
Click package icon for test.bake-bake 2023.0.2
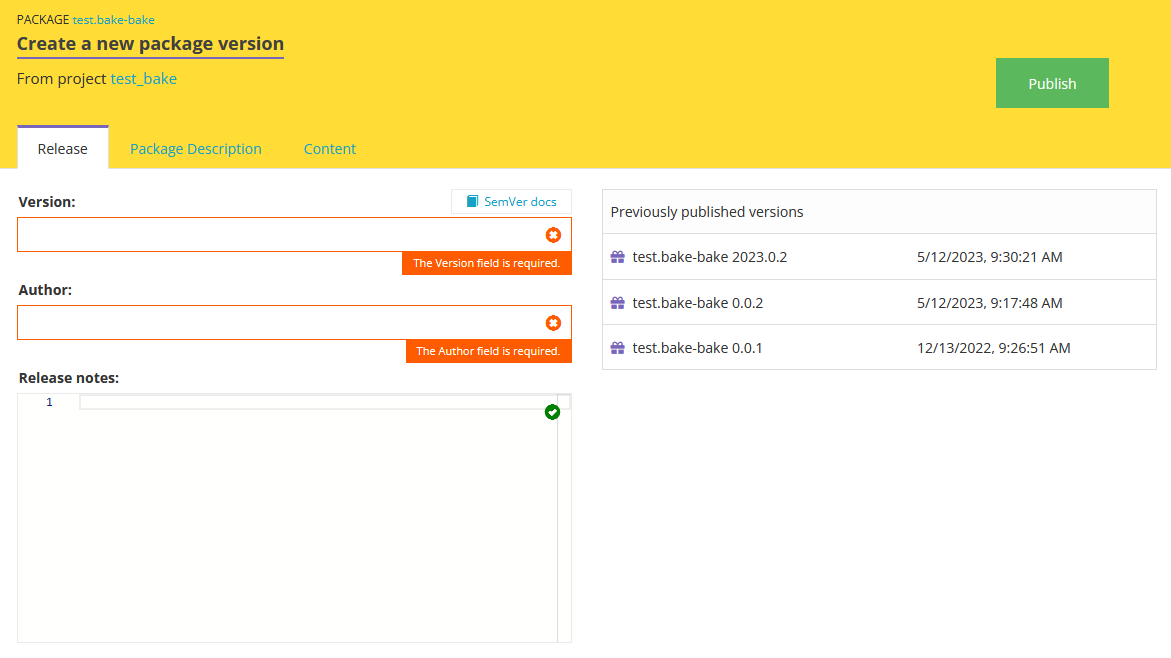click(618, 257)
